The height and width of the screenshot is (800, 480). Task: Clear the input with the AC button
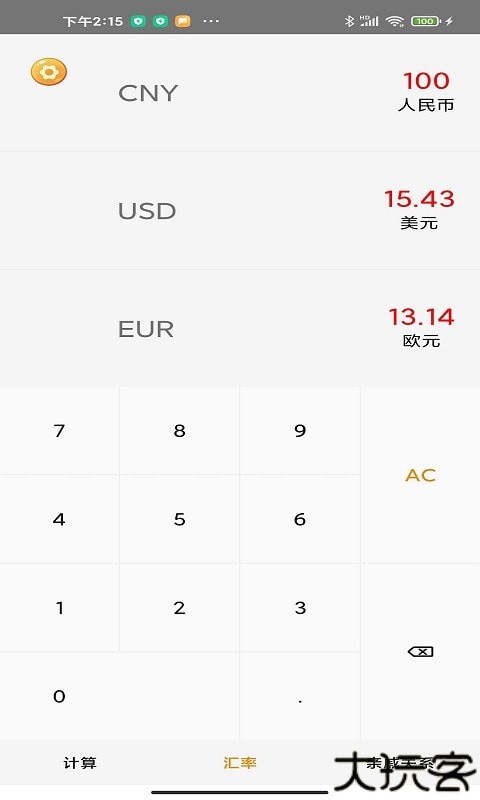[420, 475]
